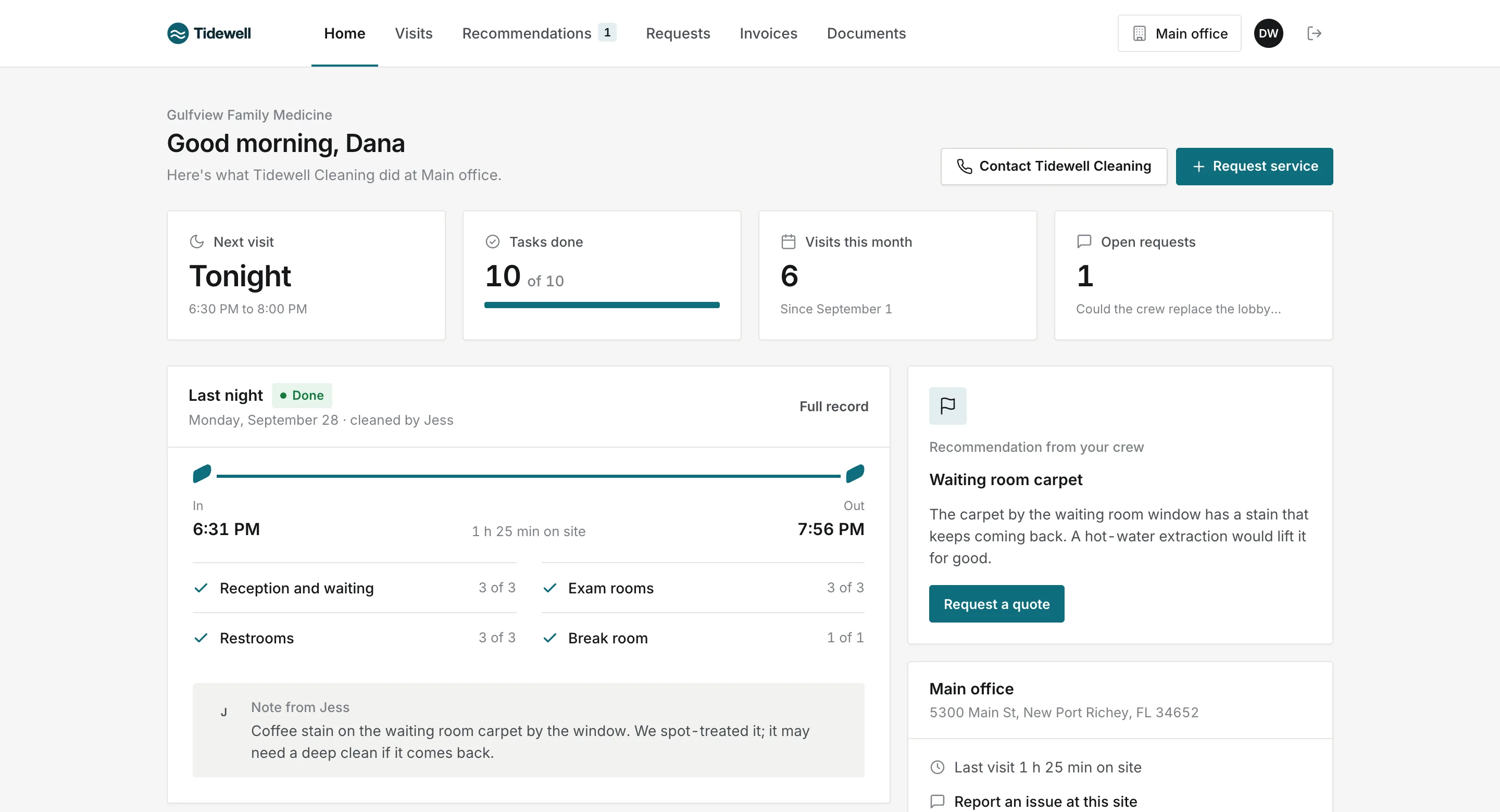Viewport: 1500px width, 812px height.
Task: Click 'Since September 1' text
Action: click(x=835, y=309)
